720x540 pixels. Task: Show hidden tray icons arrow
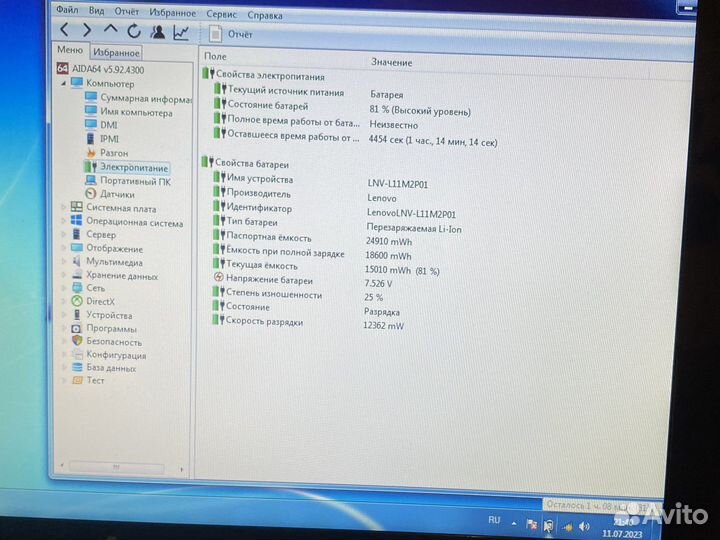click(x=514, y=523)
